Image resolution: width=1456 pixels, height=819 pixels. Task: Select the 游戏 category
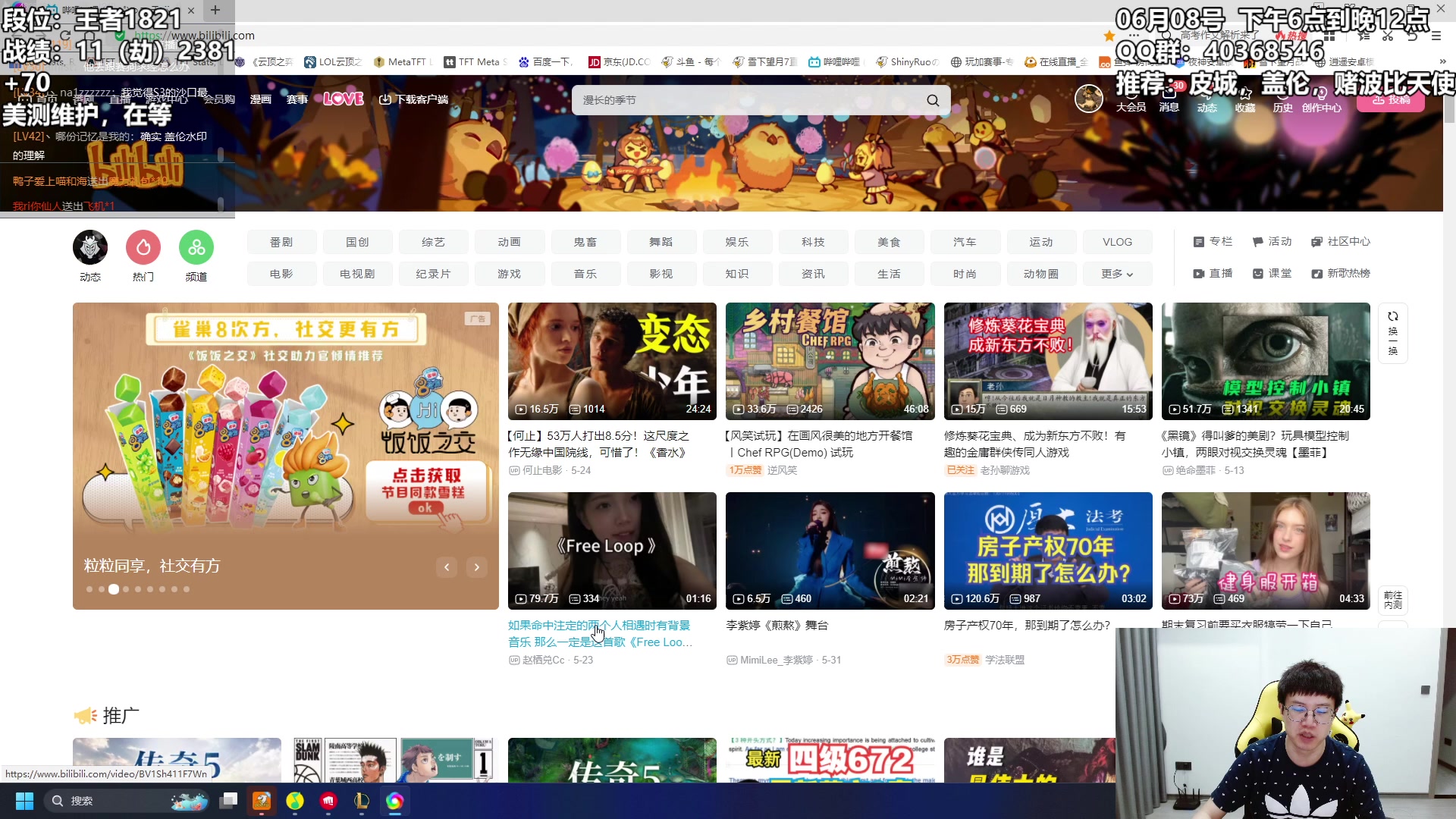point(510,274)
